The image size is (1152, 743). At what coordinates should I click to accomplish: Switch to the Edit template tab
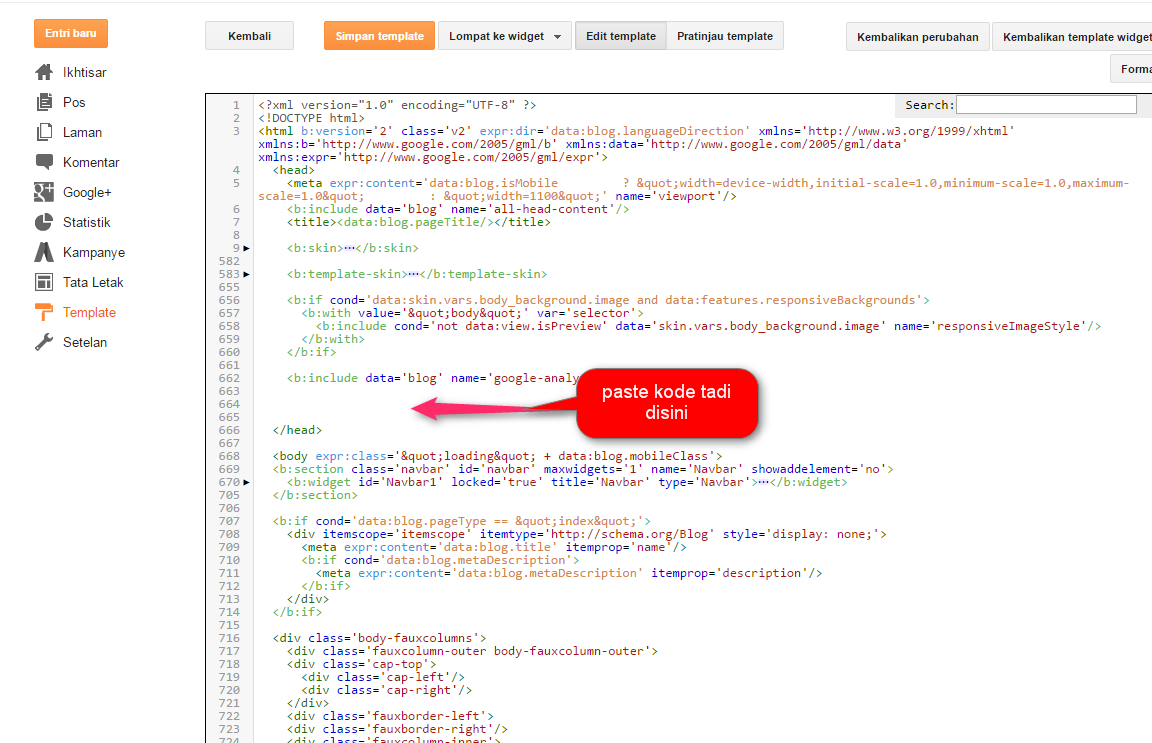621,36
